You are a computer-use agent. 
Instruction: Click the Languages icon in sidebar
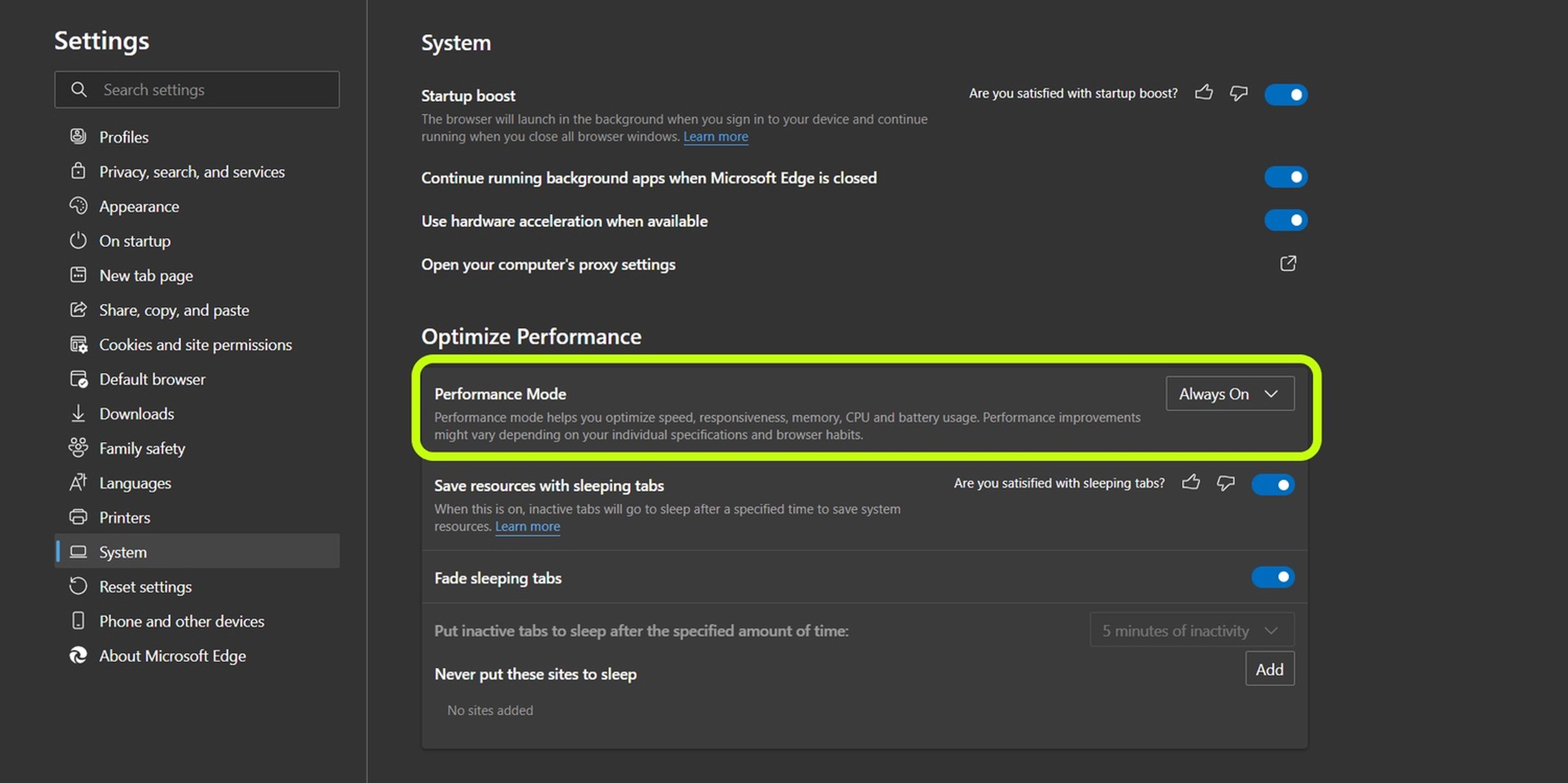[78, 482]
